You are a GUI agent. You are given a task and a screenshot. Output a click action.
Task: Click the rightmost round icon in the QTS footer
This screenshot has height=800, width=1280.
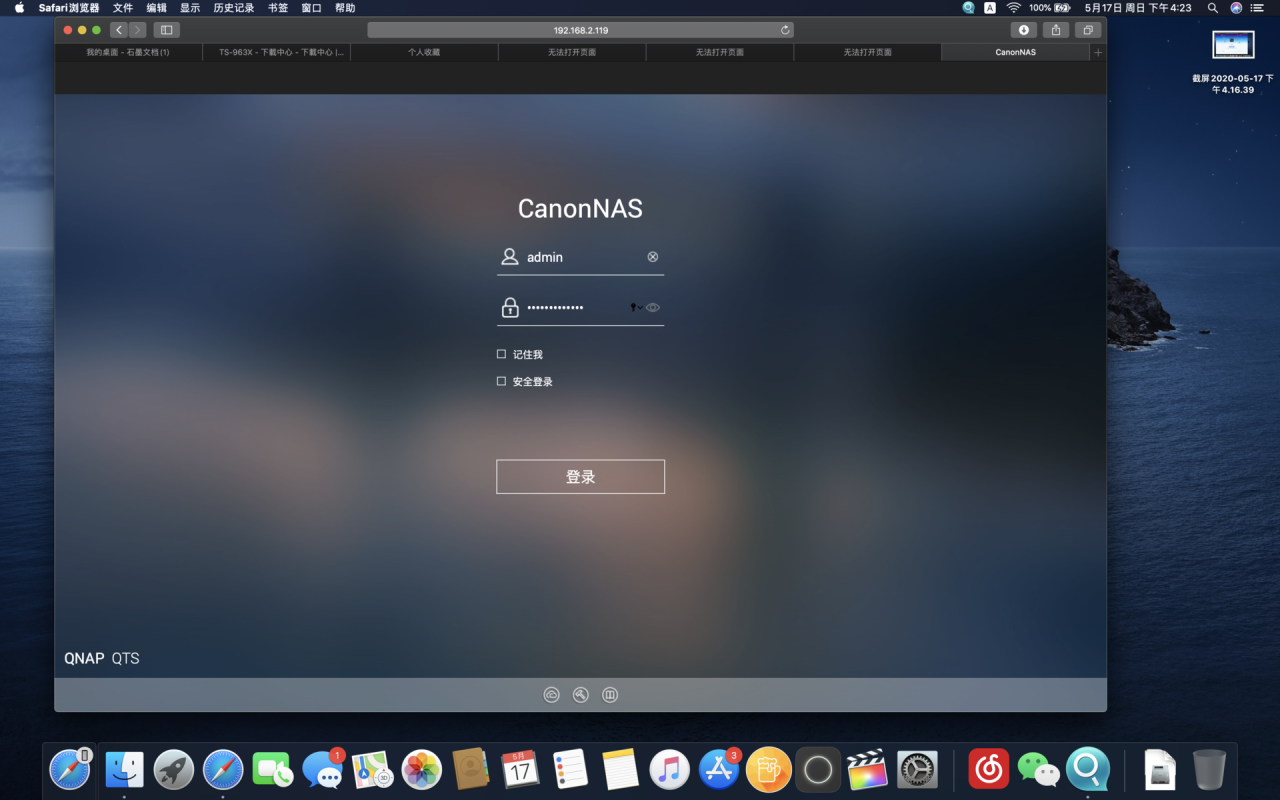click(x=610, y=695)
